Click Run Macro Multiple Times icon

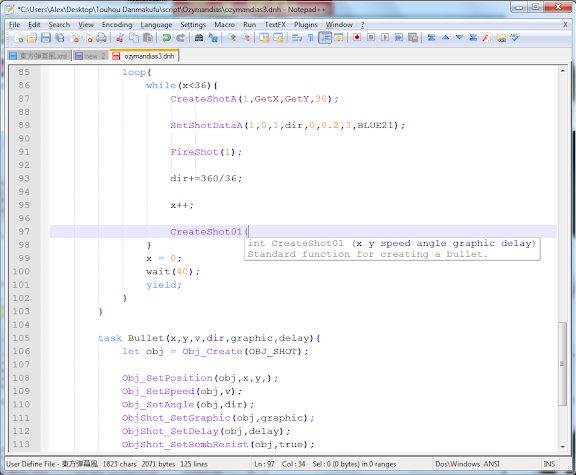[399, 37]
